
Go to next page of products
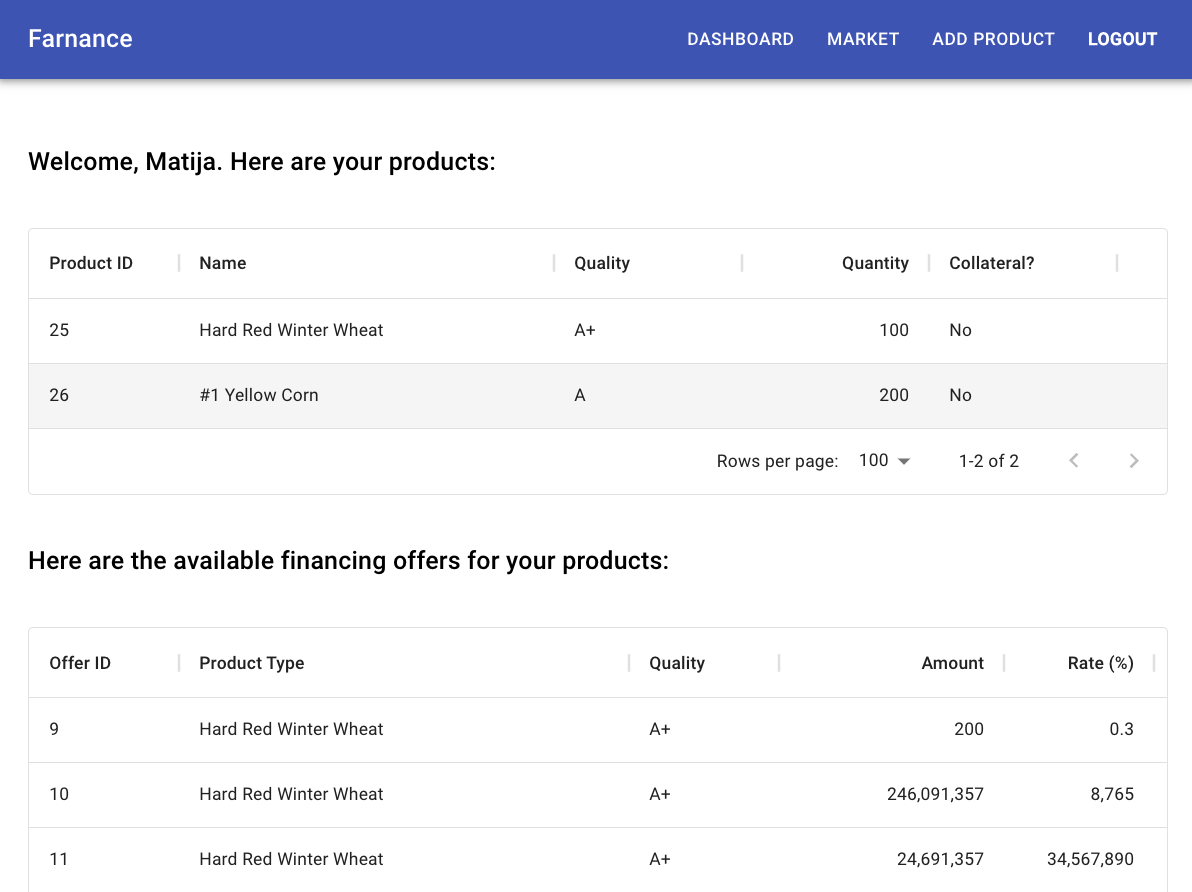(x=1133, y=461)
